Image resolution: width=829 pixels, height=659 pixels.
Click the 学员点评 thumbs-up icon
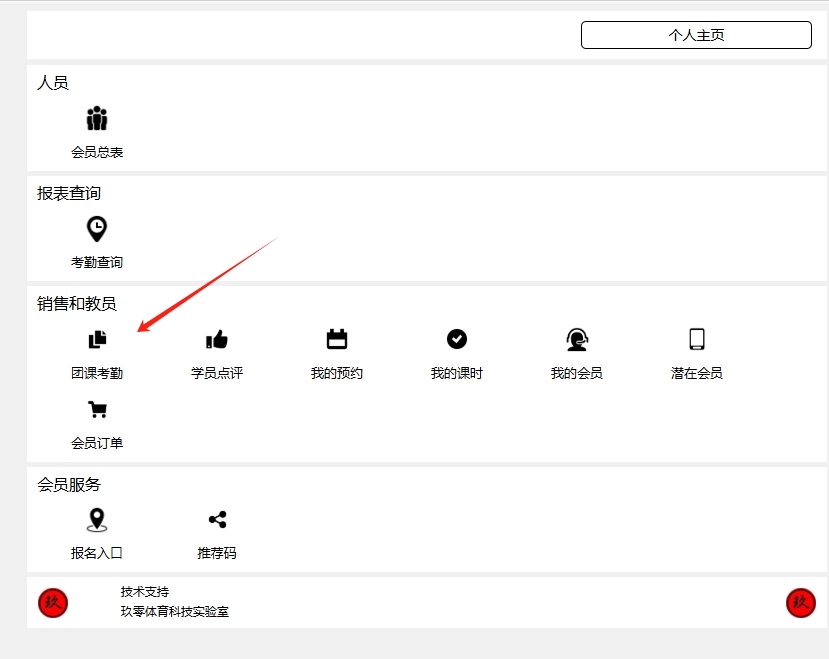[x=217, y=340]
